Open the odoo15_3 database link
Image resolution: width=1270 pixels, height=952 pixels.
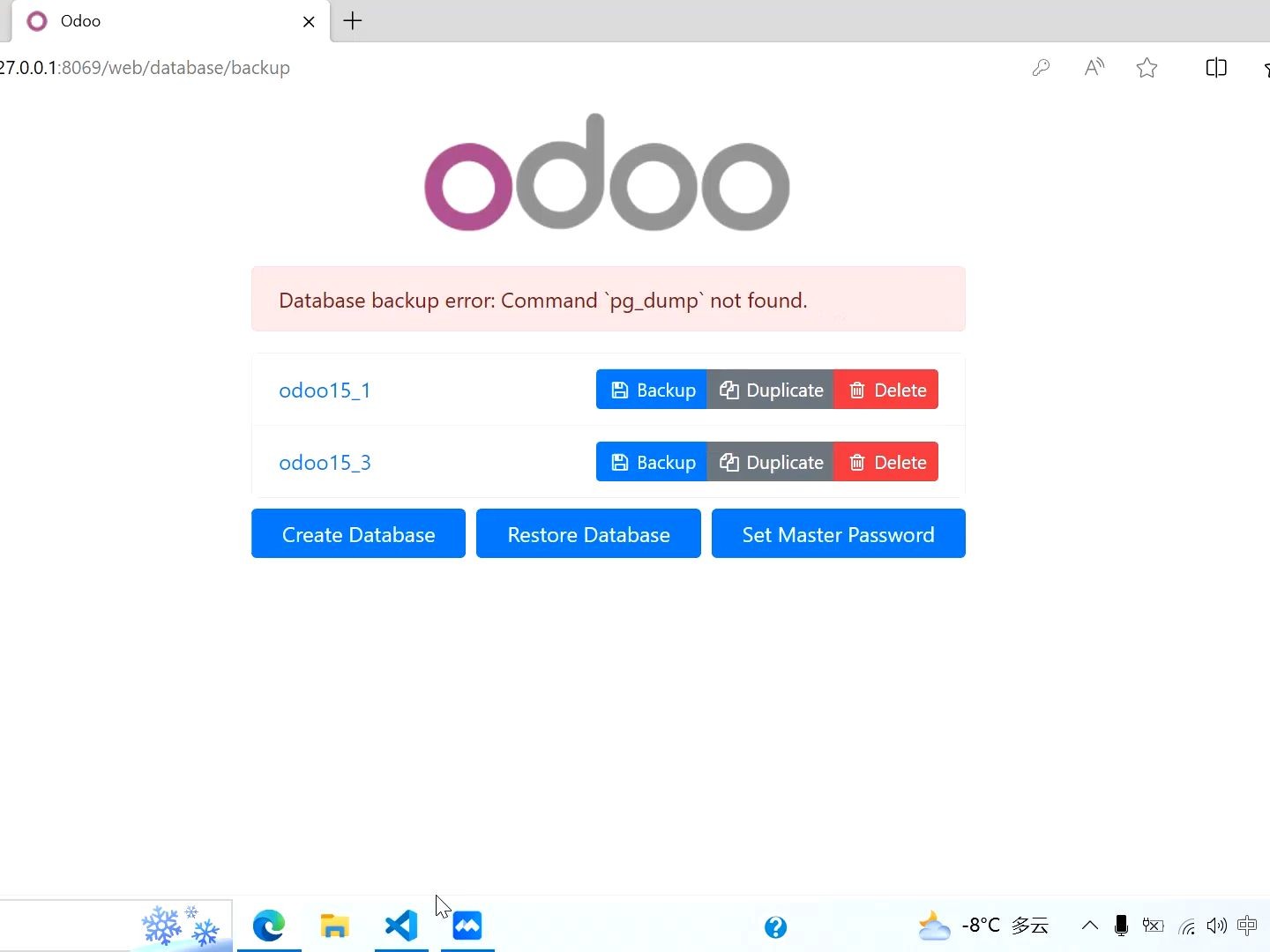[x=325, y=463]
